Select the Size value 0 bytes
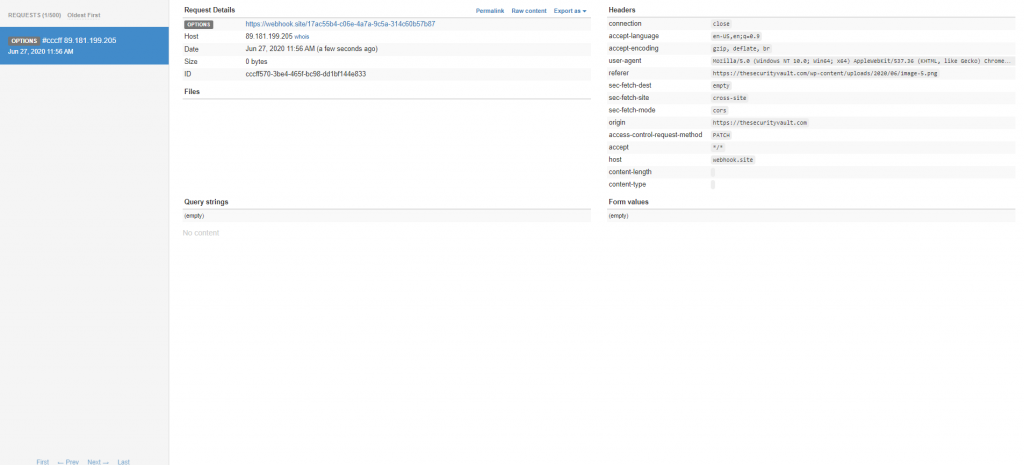The height and width of the screenshot is (465, 1024). (256, 61)
